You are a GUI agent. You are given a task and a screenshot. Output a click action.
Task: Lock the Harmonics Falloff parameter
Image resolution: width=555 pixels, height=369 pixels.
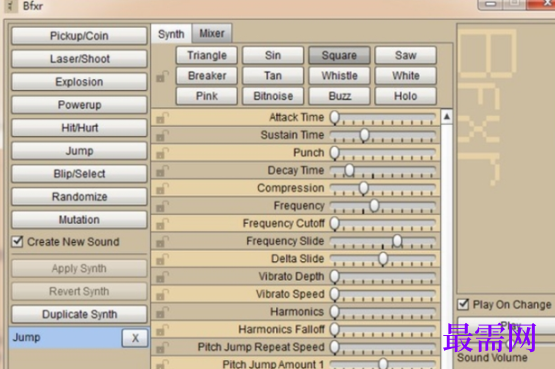coord(162,330)
